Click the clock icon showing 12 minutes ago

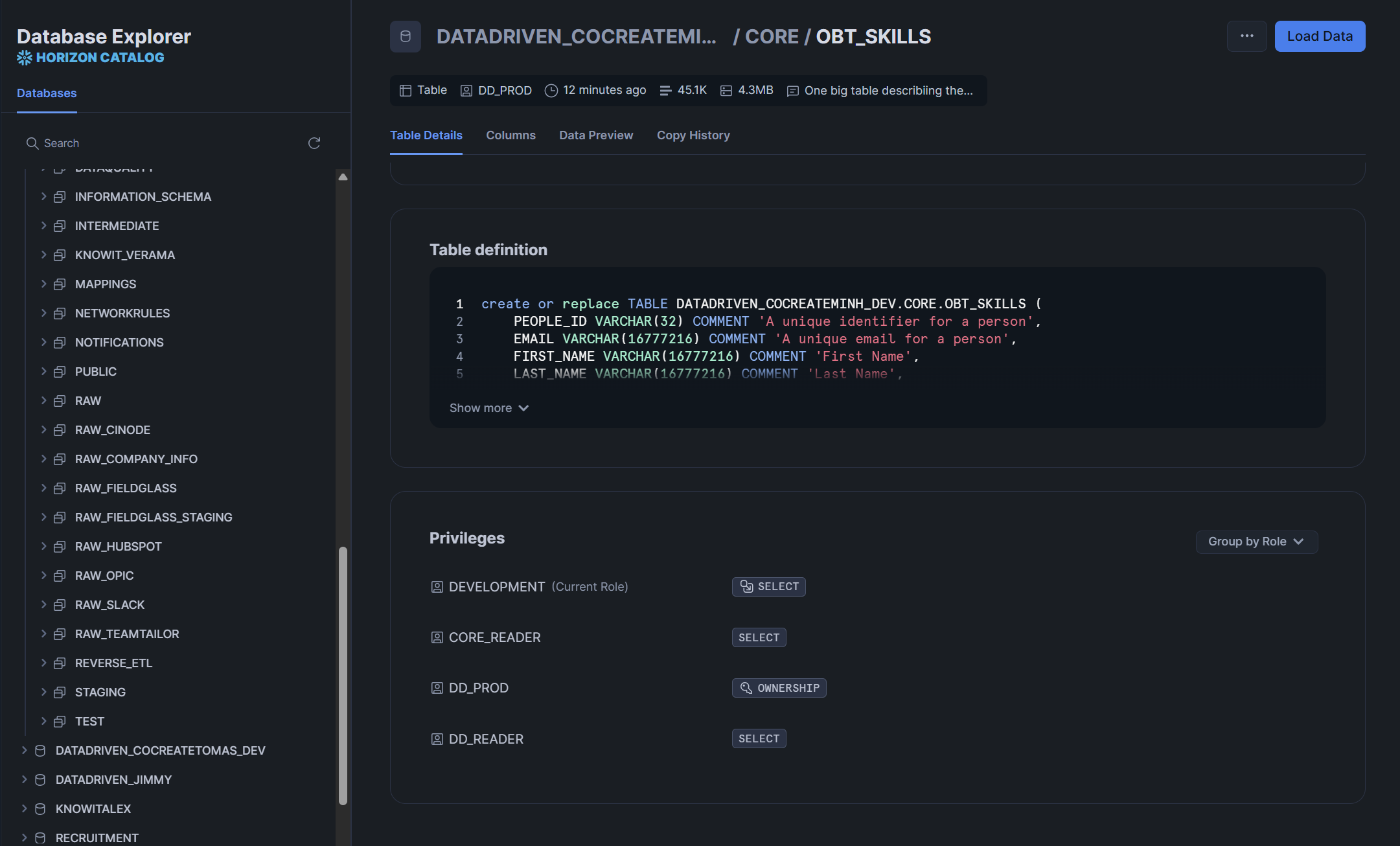pos(551,91)
